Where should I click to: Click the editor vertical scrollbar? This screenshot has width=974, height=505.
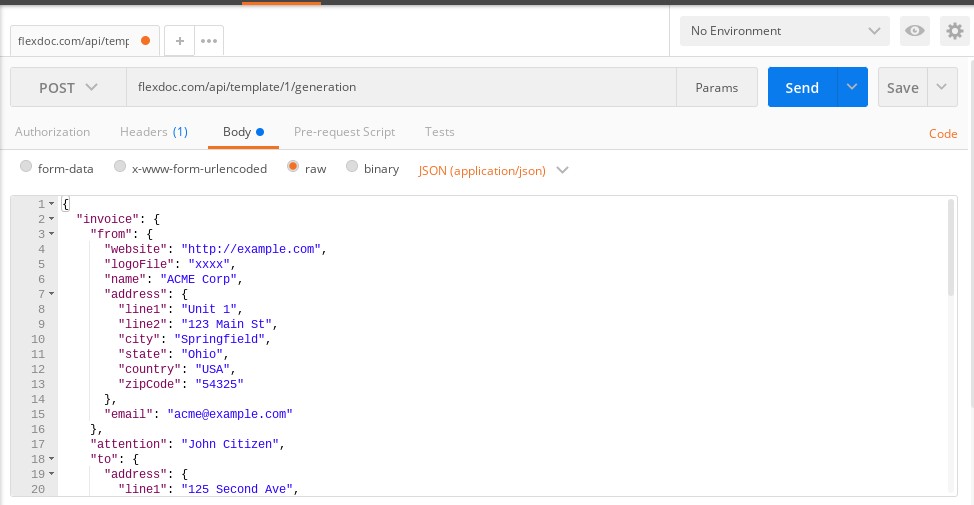tap(951, 247)
